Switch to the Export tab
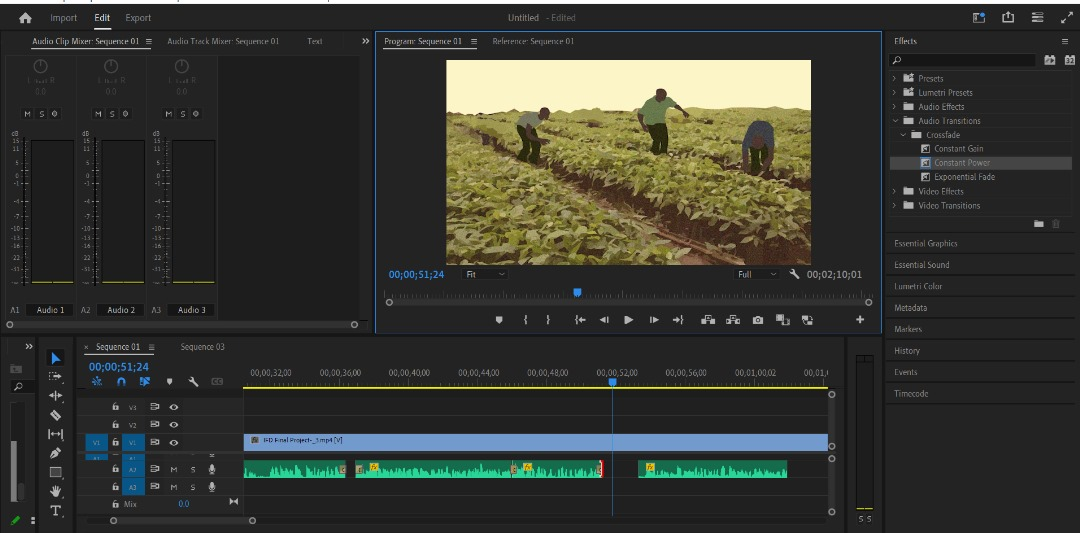Viewport: 1080px width, 533px height. [x=138, y=18]
